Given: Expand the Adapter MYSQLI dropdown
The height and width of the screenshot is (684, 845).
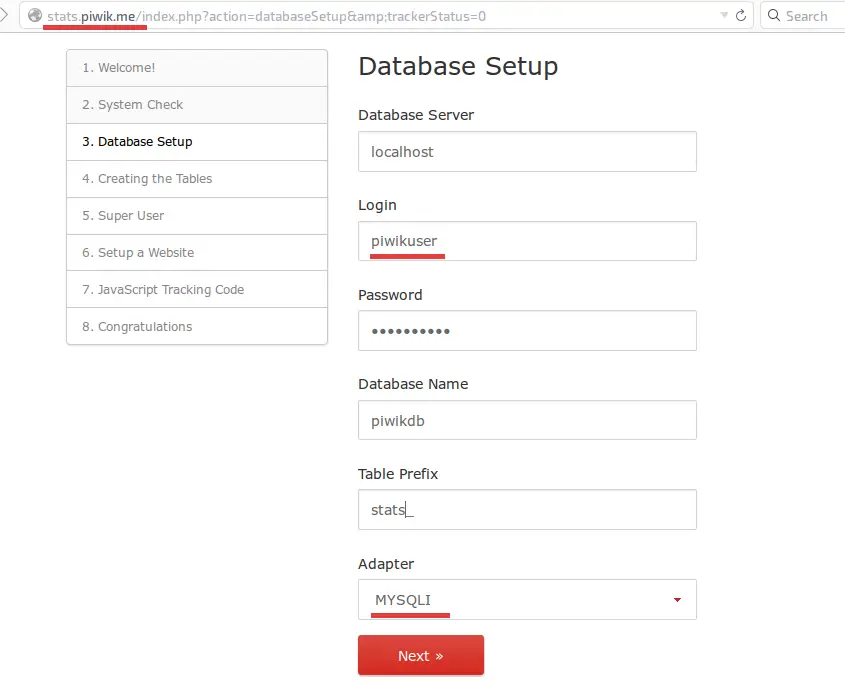Looking at the screenshot, I should tap(527, 599).
